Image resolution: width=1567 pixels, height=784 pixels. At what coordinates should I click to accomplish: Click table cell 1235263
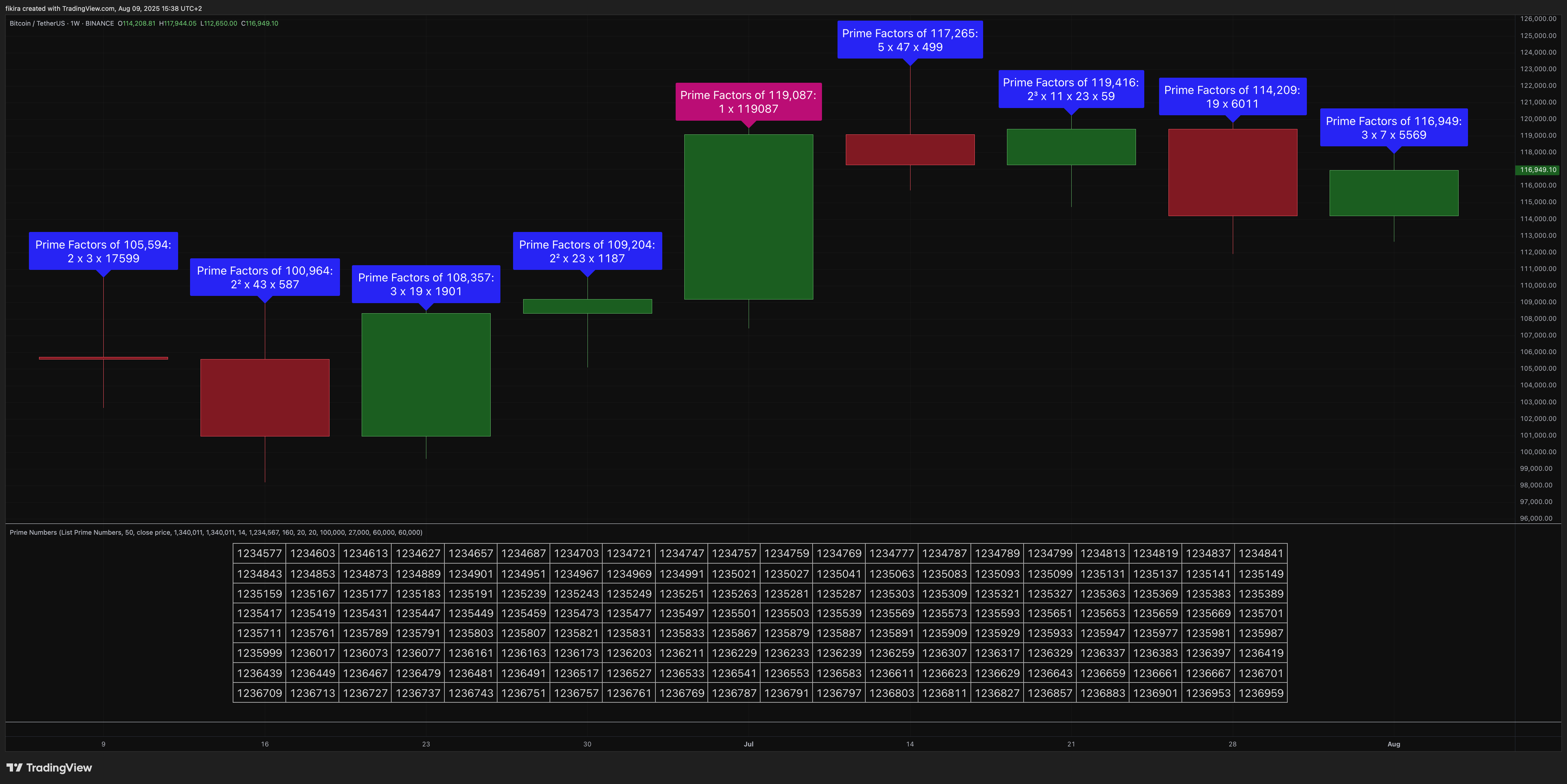(734, 594)
